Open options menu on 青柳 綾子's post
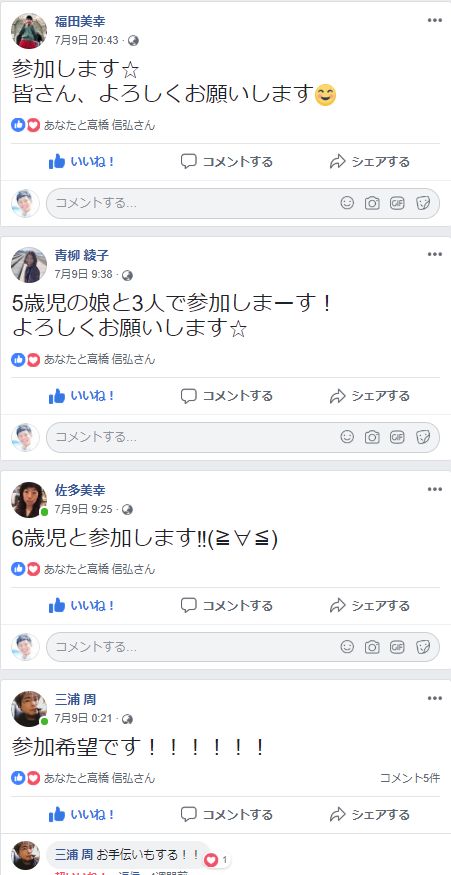 coord(434,254)
